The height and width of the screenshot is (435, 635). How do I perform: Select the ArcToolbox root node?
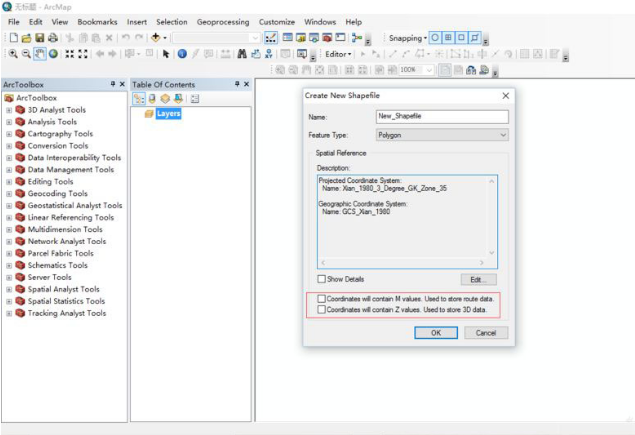click(36, 98)
